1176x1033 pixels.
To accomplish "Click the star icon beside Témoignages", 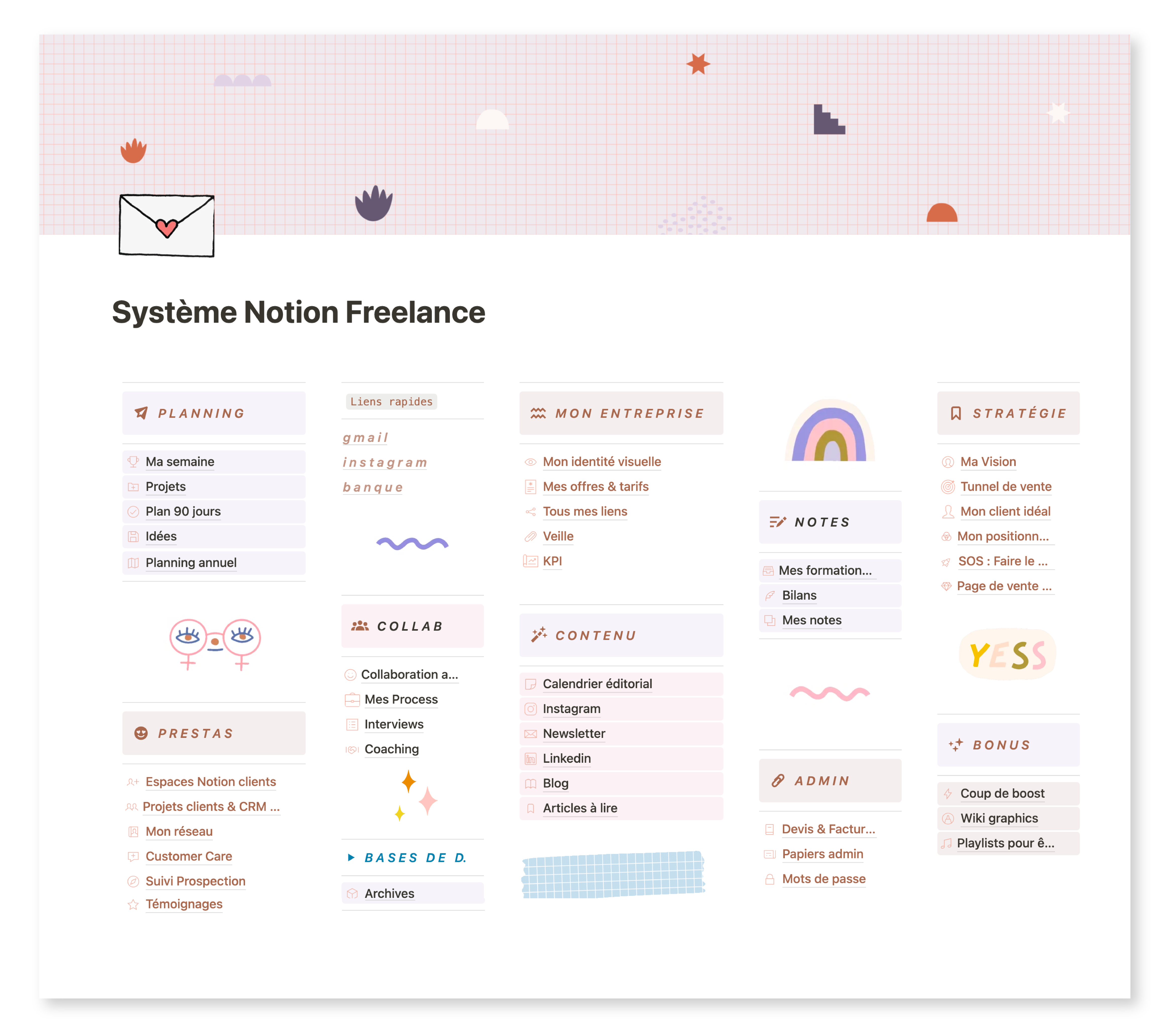I will point(133,904).
